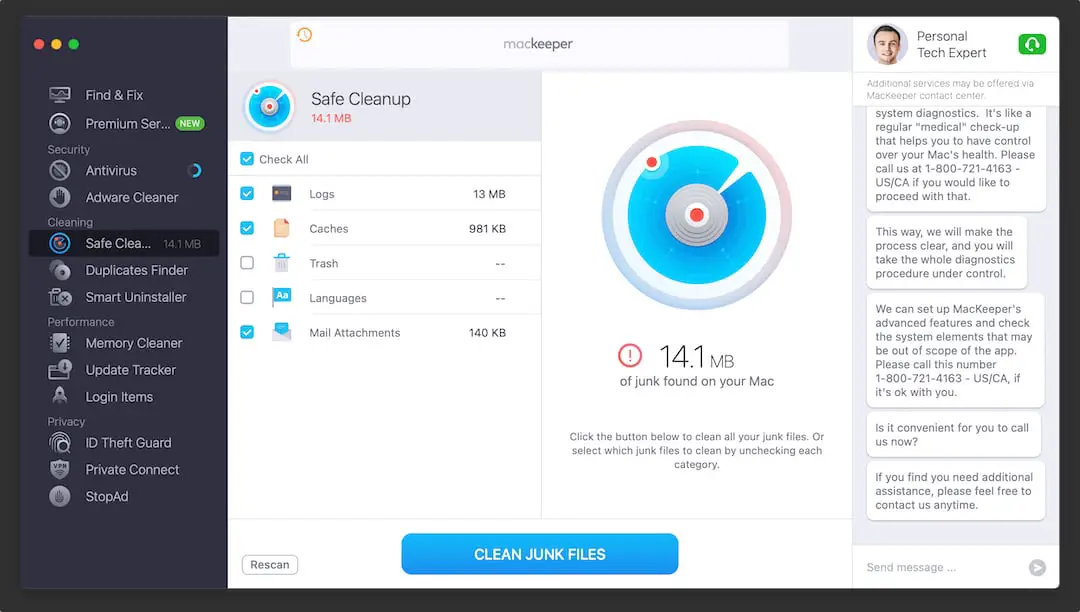
Task: Open Login Items section
Action: pos(124,397)
